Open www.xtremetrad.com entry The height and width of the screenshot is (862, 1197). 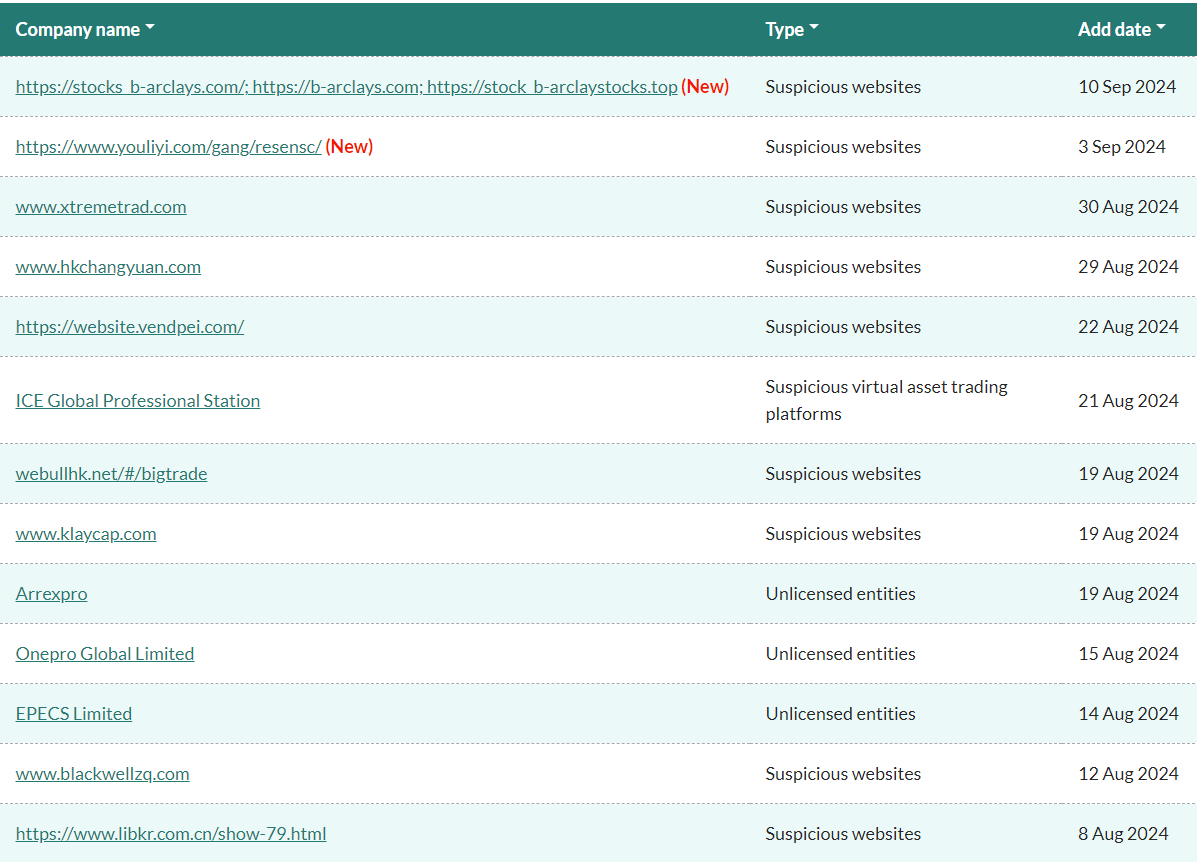pos(101,207)
